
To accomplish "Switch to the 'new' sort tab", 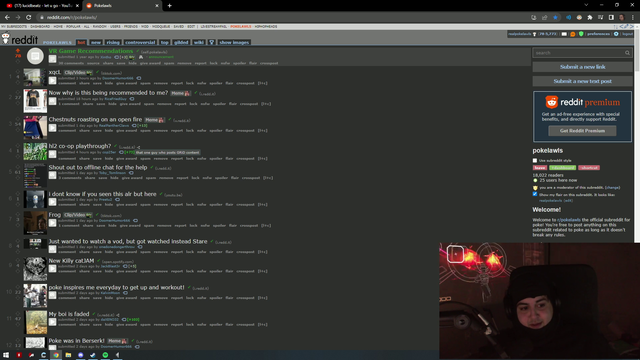I will [96, 42].
